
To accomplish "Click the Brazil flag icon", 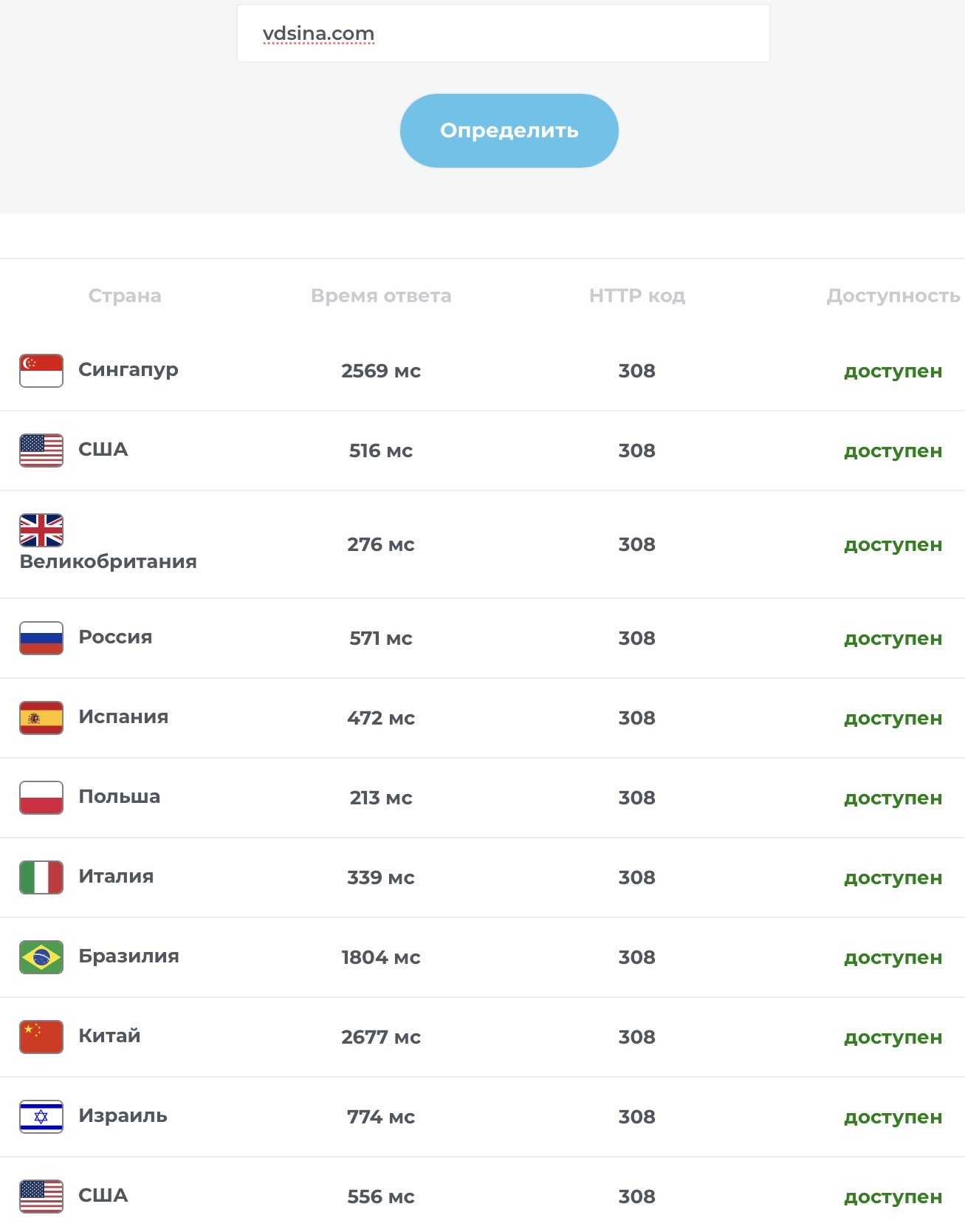I will point(41,957).
